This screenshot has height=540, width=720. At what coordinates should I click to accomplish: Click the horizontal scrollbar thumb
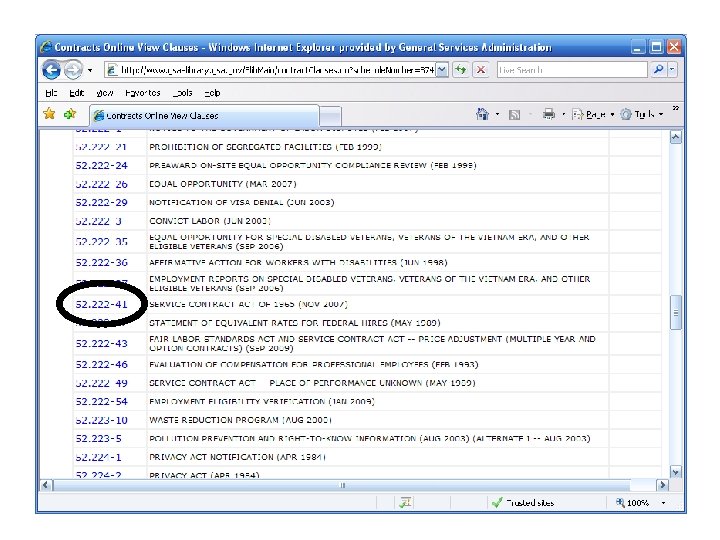[342, 485]
